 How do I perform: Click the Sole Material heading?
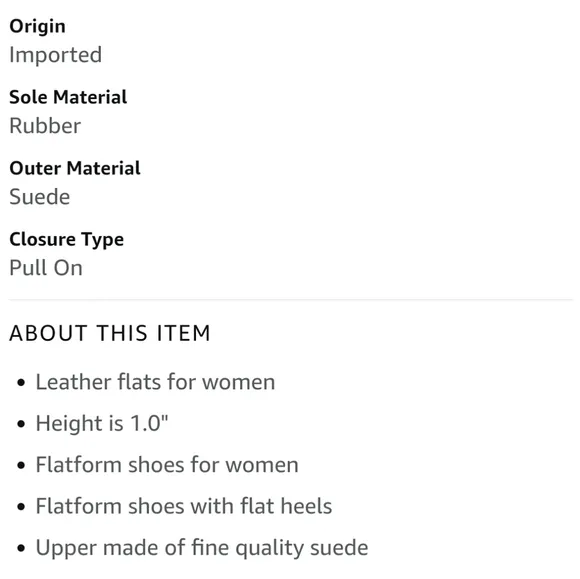click(x=68, y=97)
